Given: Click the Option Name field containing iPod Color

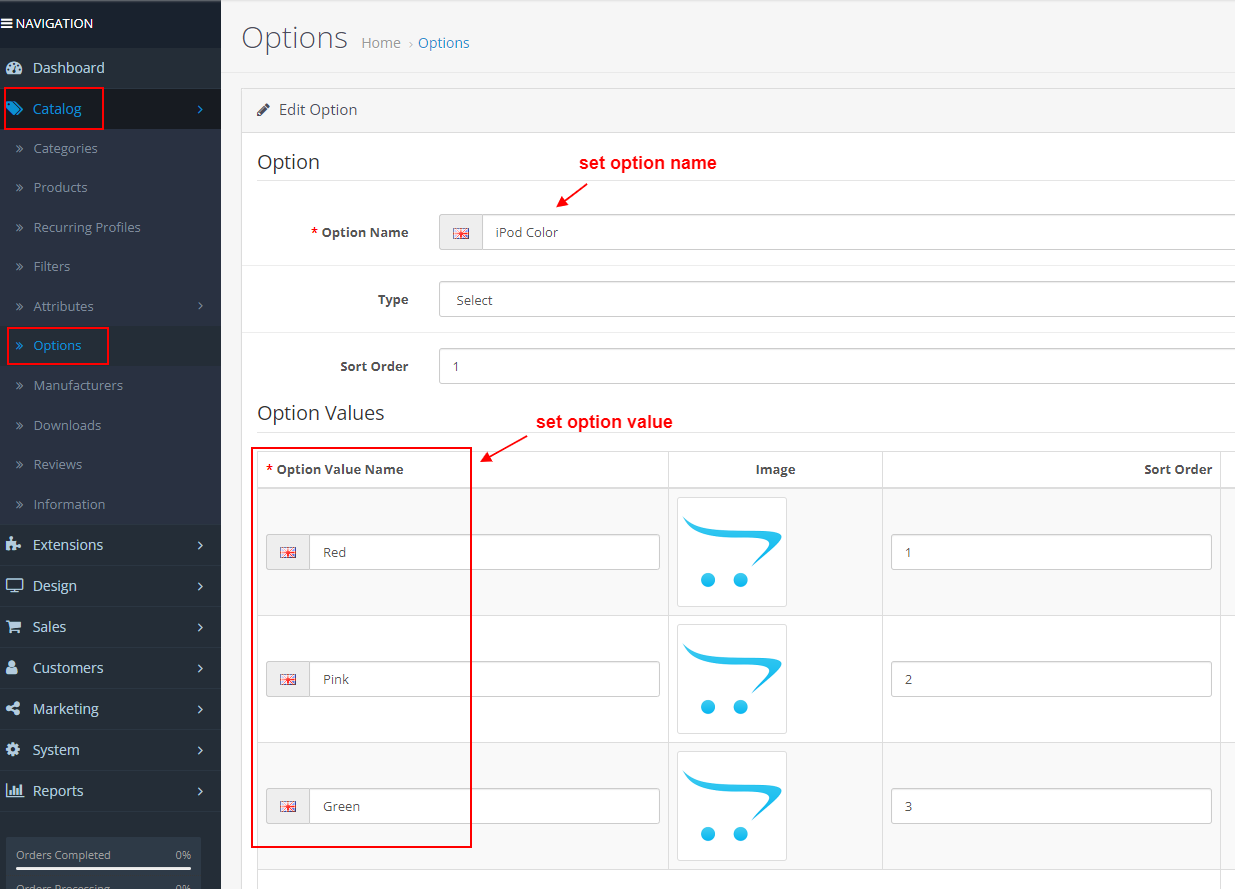Looking at the screenshot, I should (x=700, y=232).
